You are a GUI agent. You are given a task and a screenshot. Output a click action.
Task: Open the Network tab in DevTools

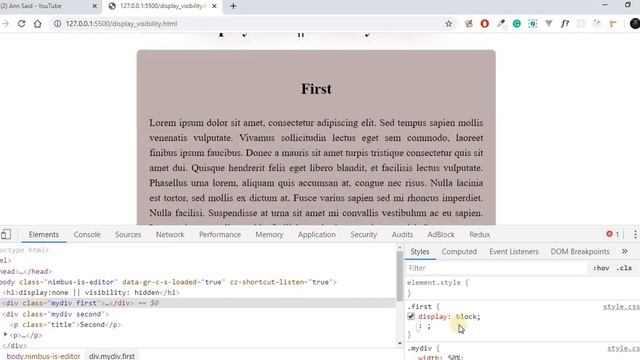[170, 235]
